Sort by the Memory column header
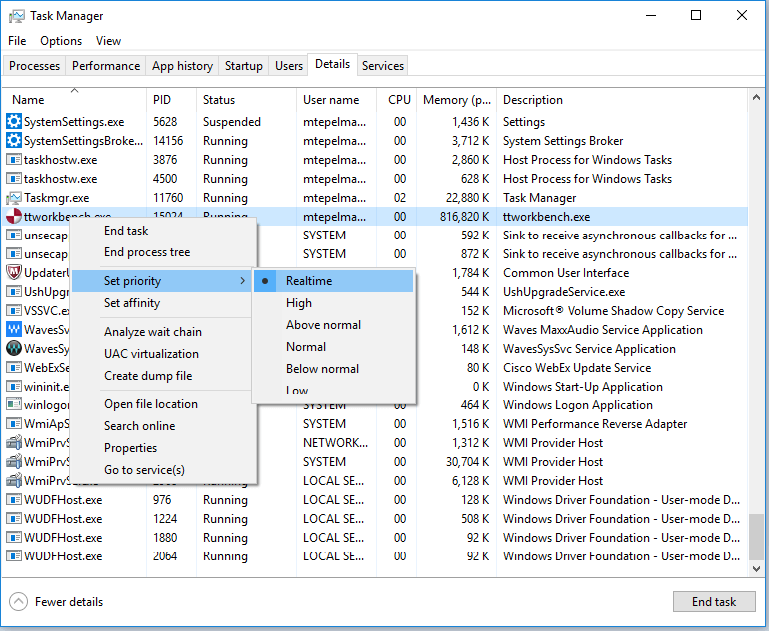 [457, 100]
